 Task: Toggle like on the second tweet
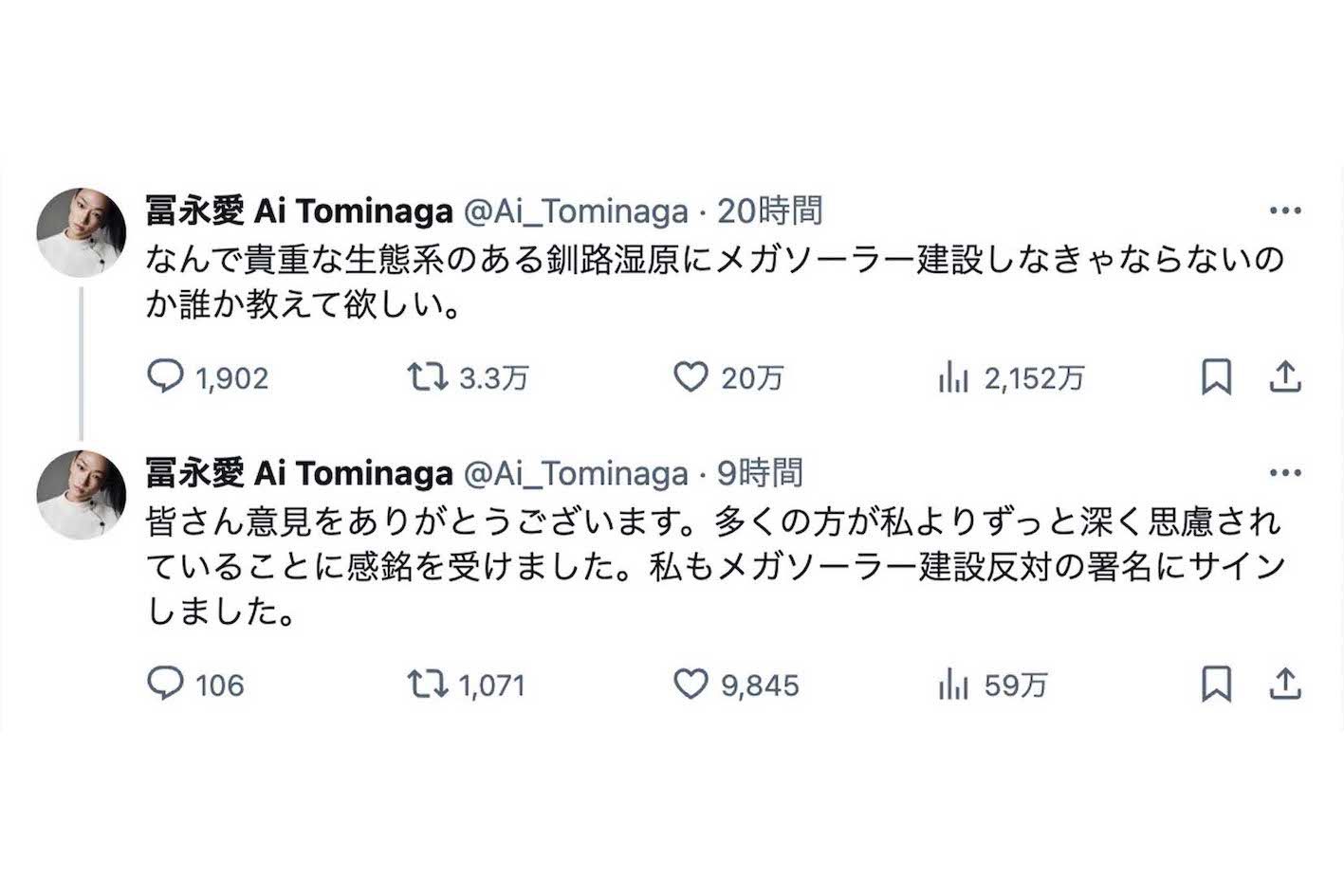691,685
